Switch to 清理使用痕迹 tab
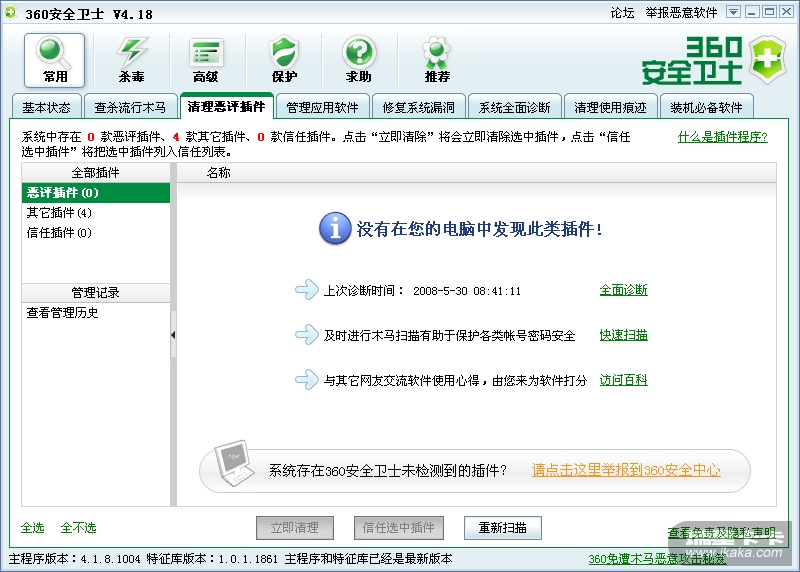 [x=610, y=107]
